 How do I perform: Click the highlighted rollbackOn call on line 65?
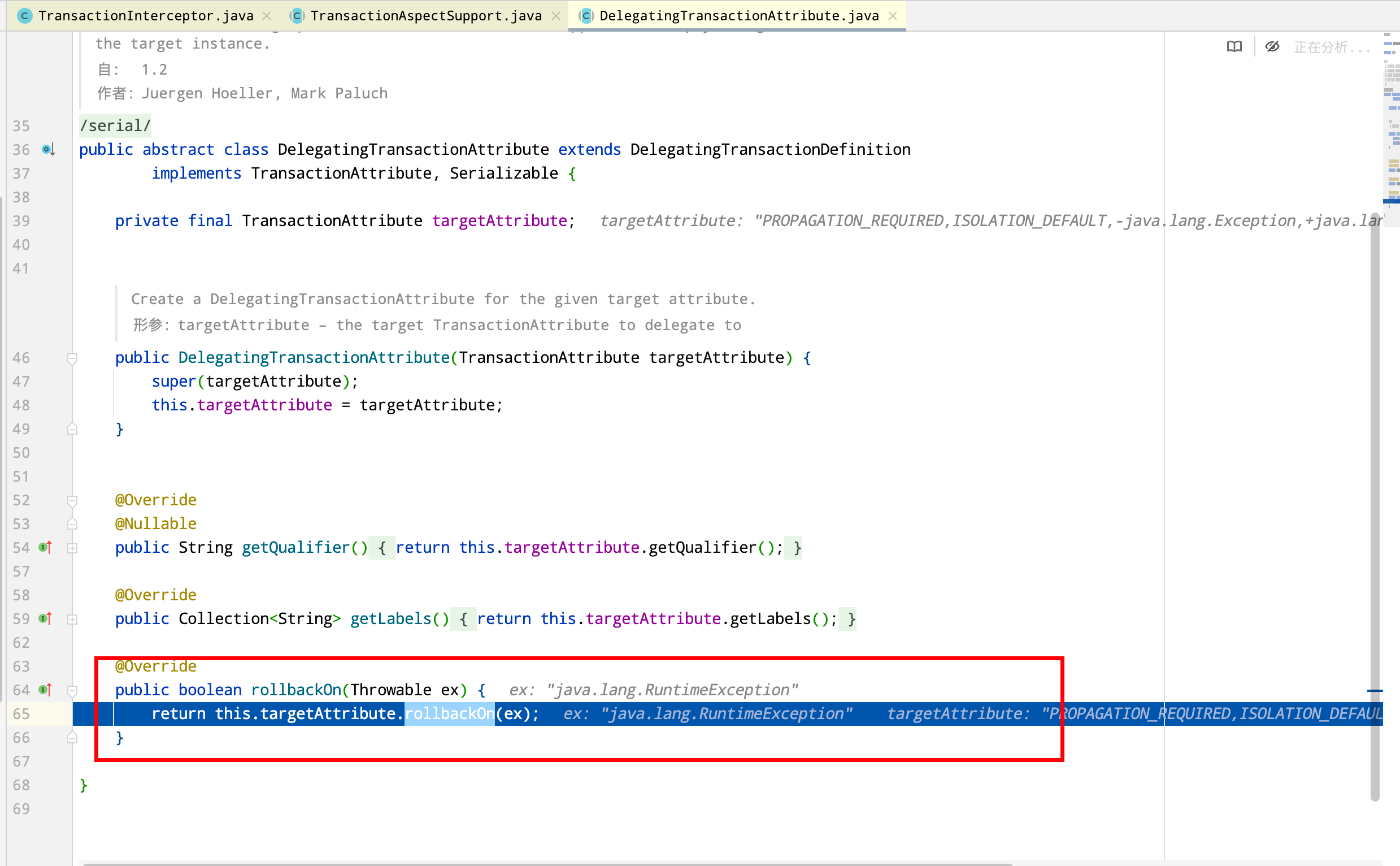[x=450, y=713]
